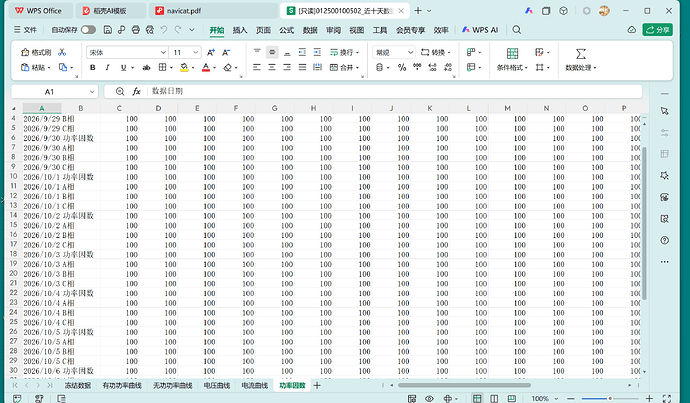Switch to page break preview in status bar
This screenshot has height=403, width=690.
511,398
